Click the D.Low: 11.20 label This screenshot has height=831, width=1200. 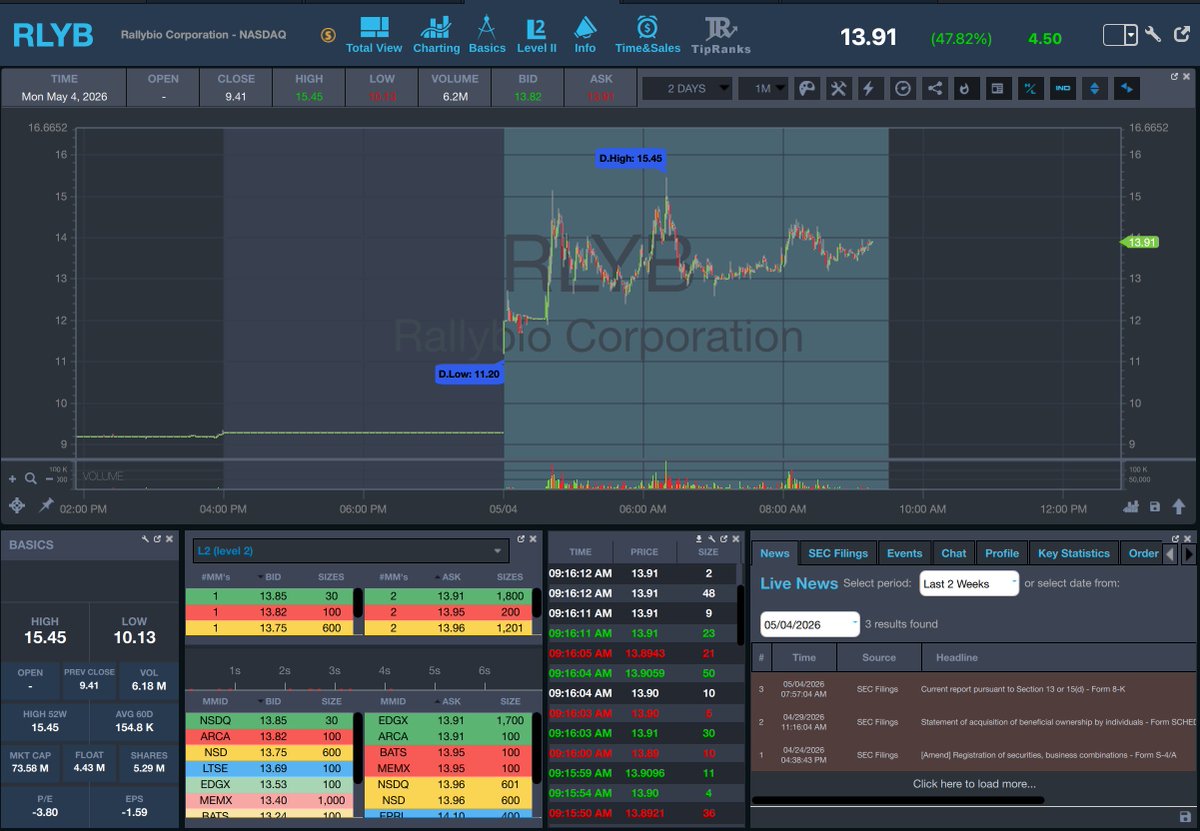coord(468,375)
